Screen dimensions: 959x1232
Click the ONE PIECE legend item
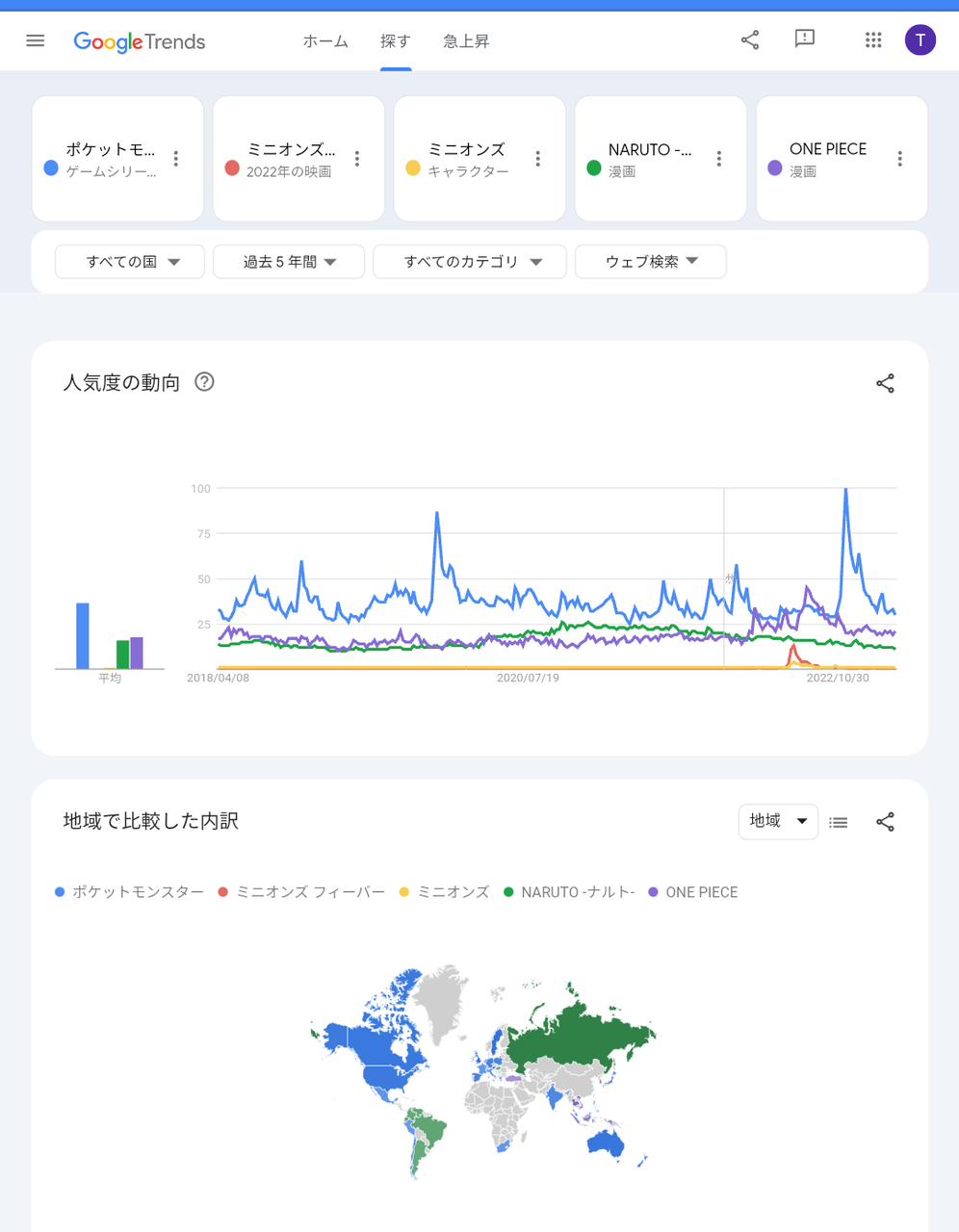click(693, 892)
